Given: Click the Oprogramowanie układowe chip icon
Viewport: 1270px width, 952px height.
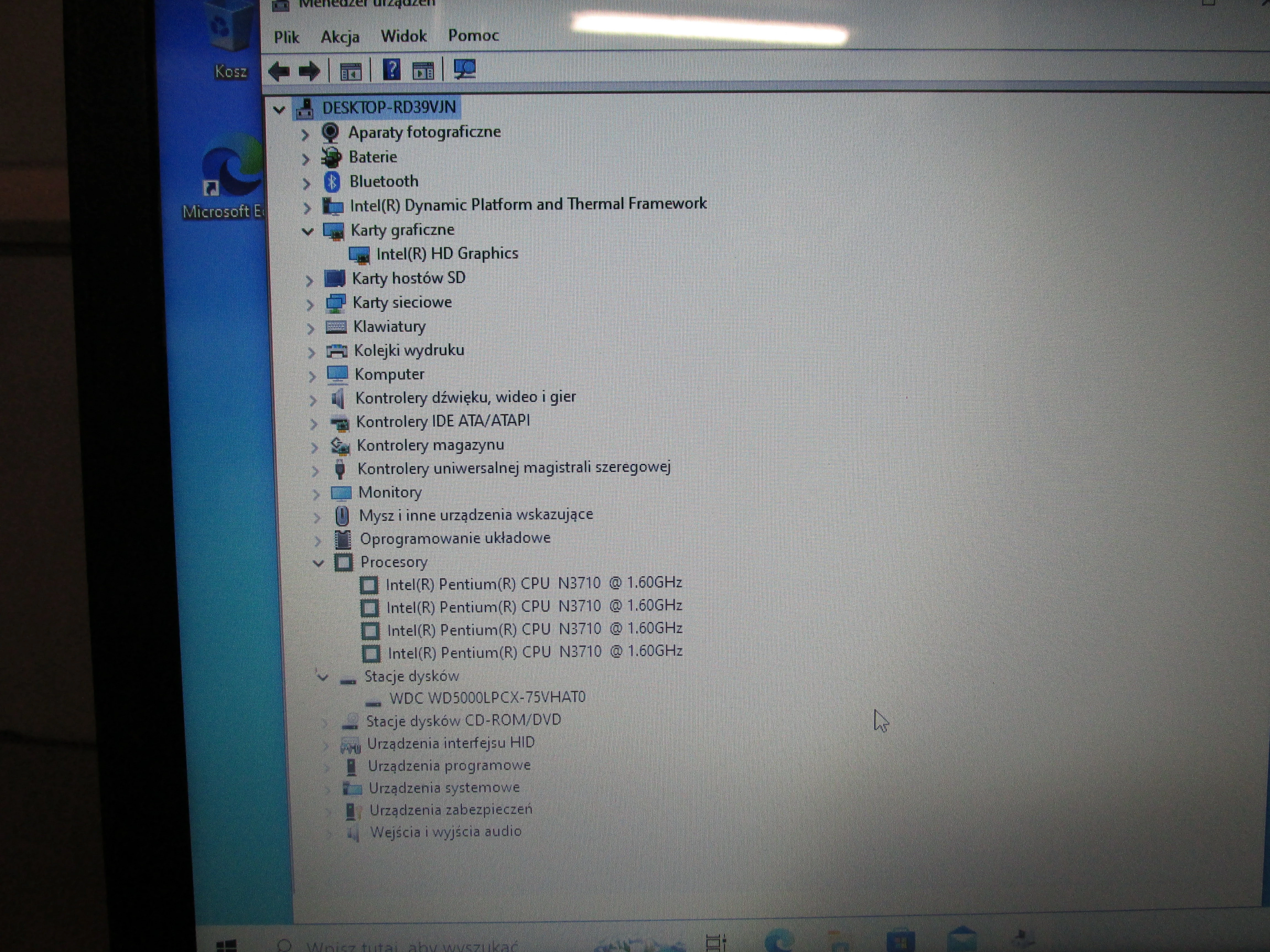Looking at the screenshot, I should click(343, 539).
